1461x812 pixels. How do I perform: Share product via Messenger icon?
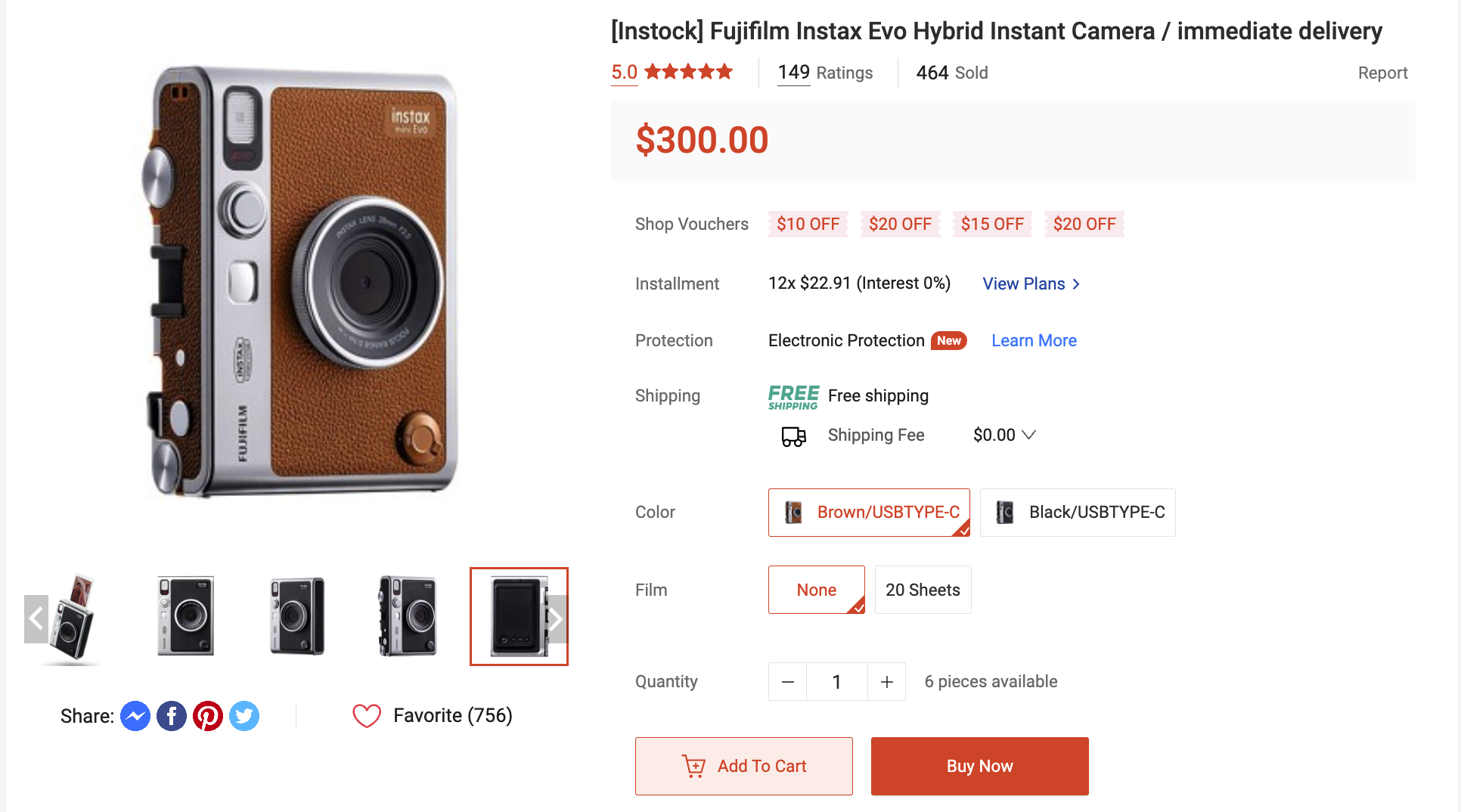coord(135,716)
